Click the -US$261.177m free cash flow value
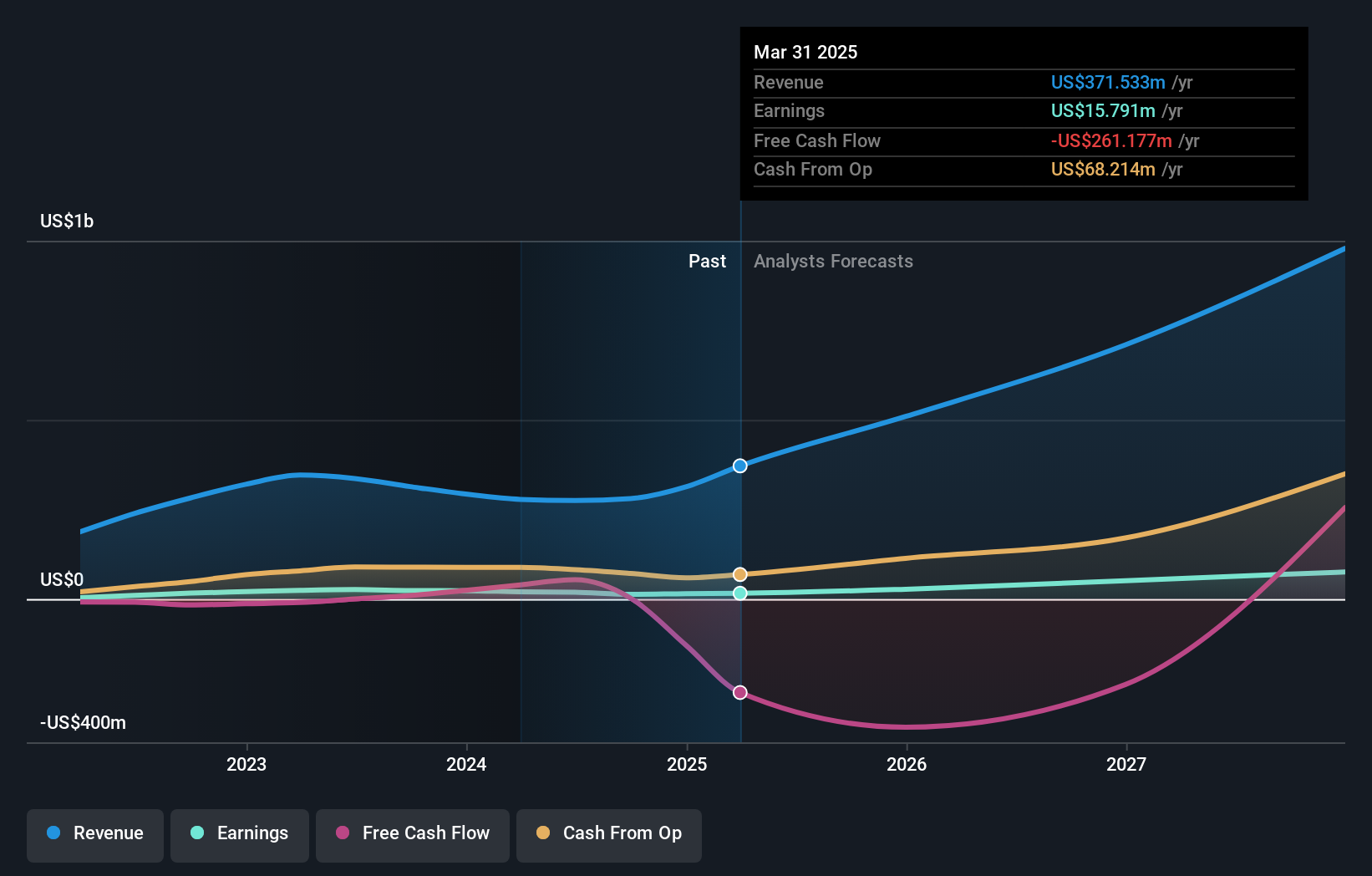 (1111, 140)
